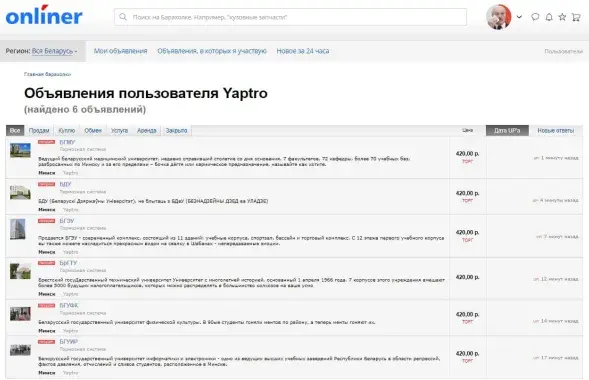Click 420,00 р. price in БрГТУ row

(x=467, y=277)
